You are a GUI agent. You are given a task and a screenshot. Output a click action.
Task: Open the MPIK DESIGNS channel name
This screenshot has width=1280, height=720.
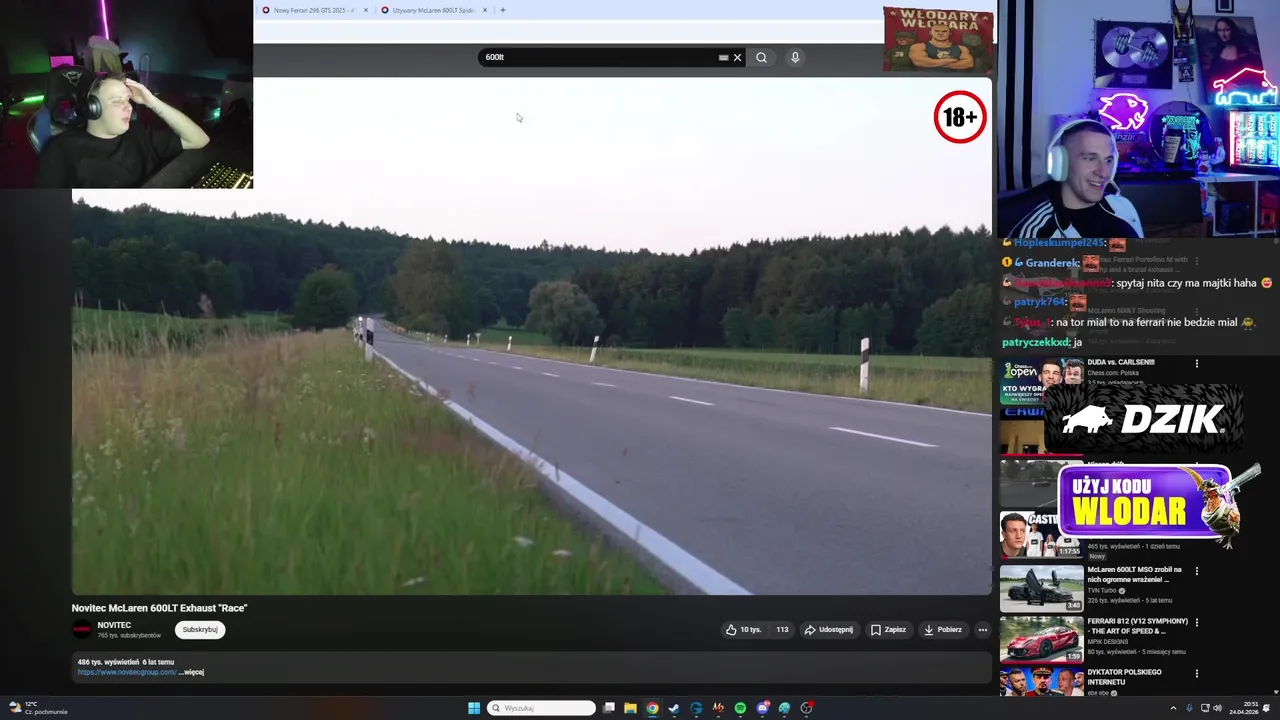point(1109,641)
